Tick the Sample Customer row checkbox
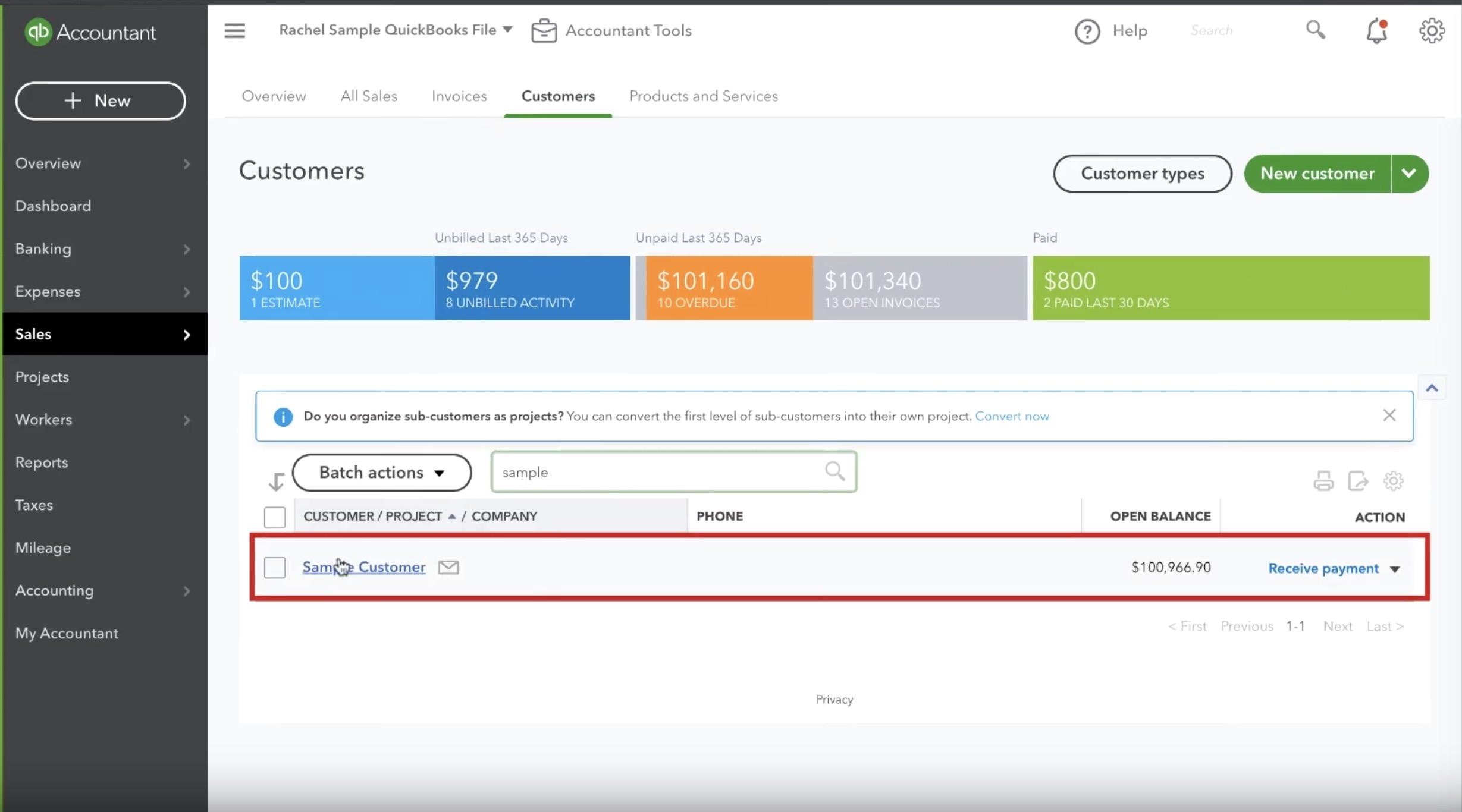 point(275,568)
